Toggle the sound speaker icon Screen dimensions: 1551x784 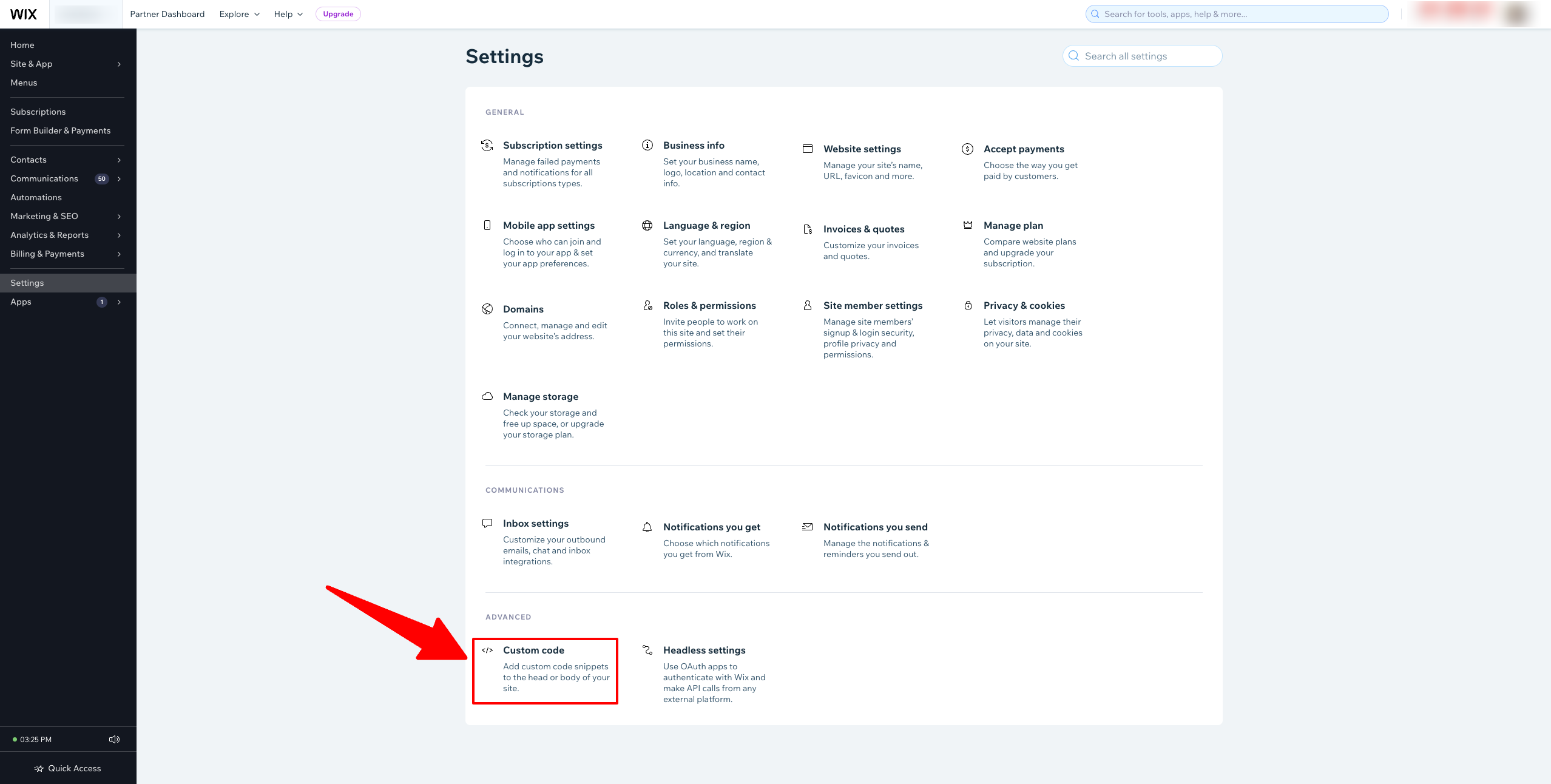click(x=114, y=739)
